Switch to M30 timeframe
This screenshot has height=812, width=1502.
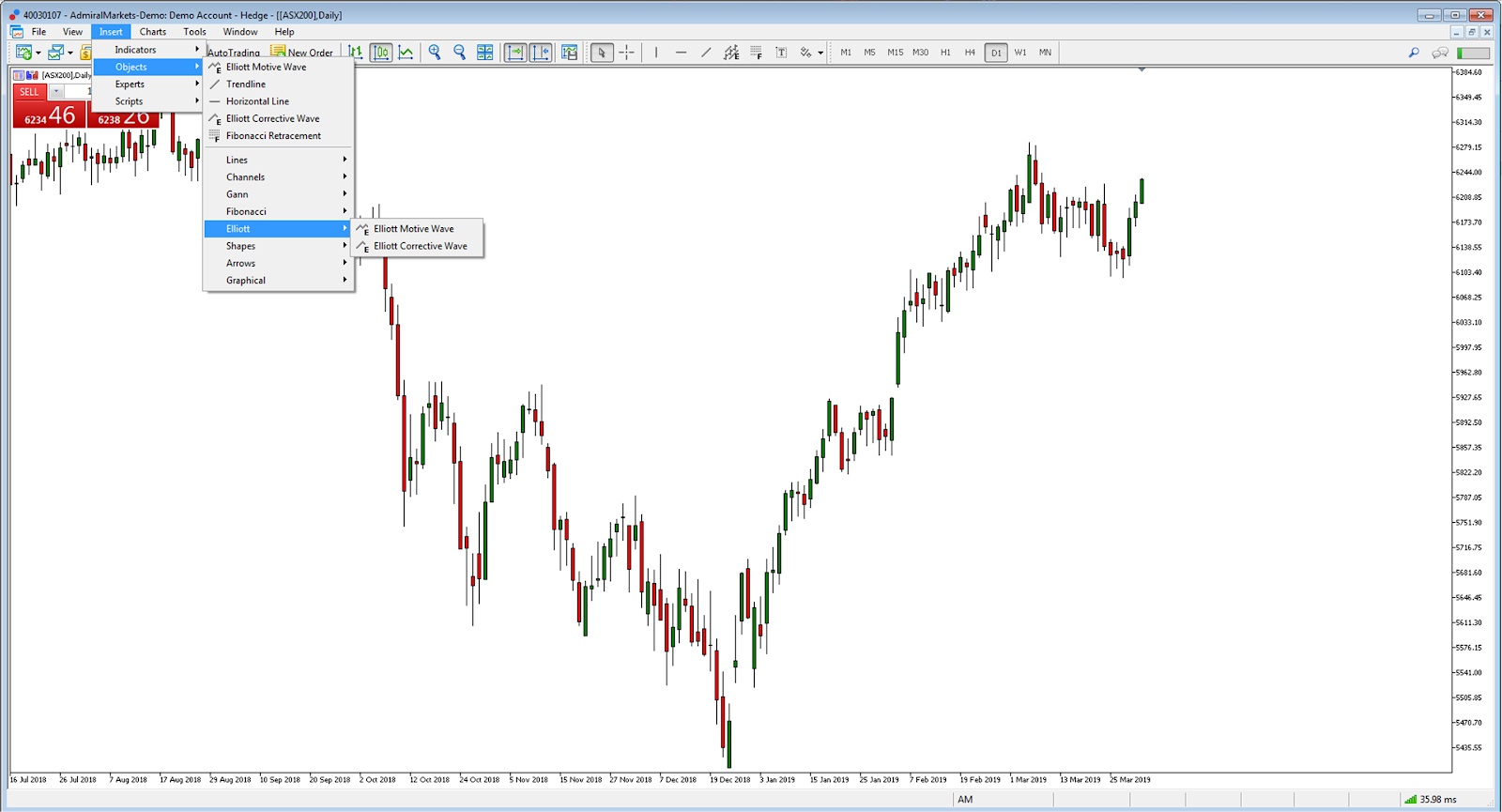(921, 53)
